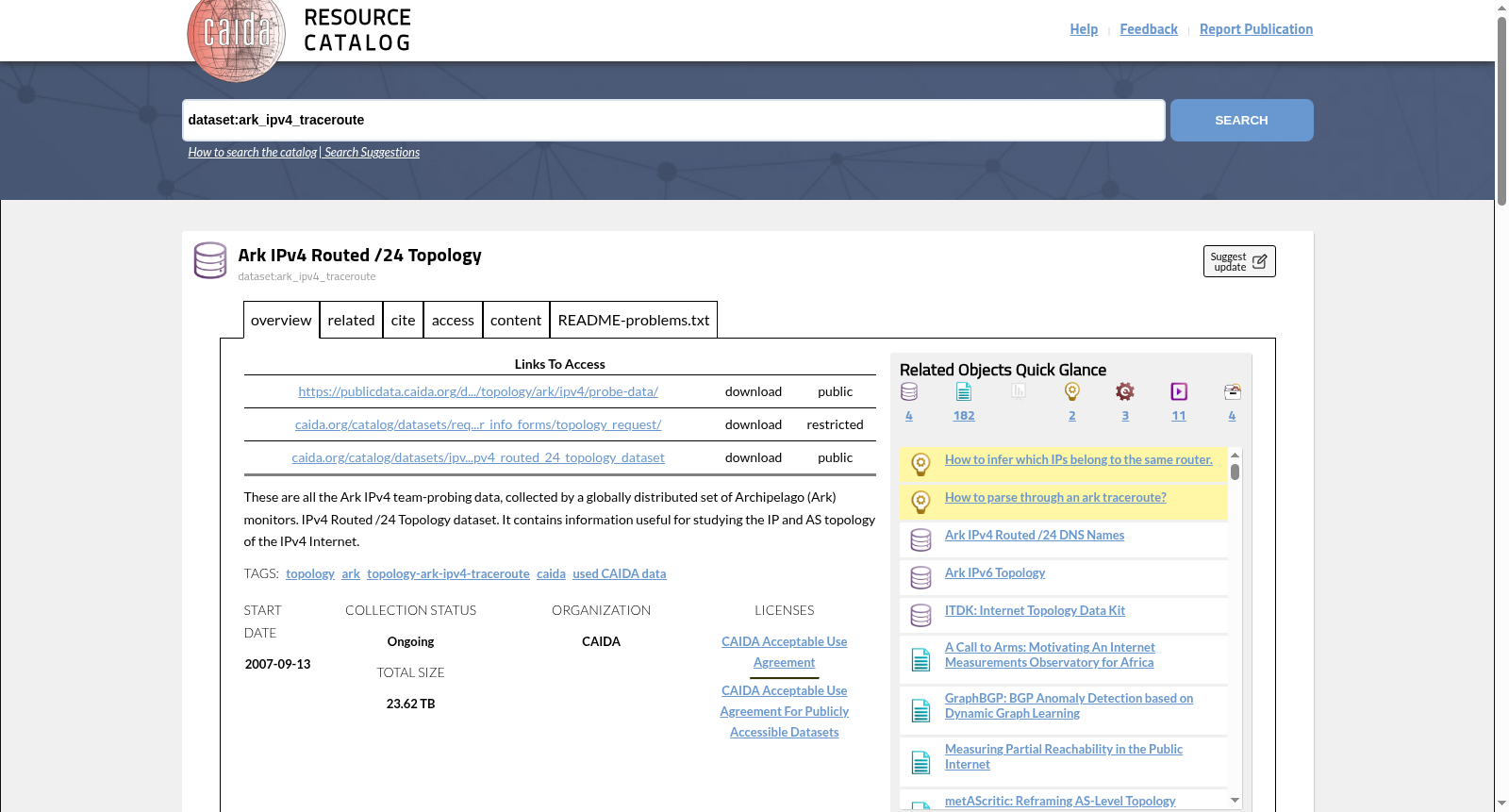
Task: Select the content tab
Action: coord(516,320)
